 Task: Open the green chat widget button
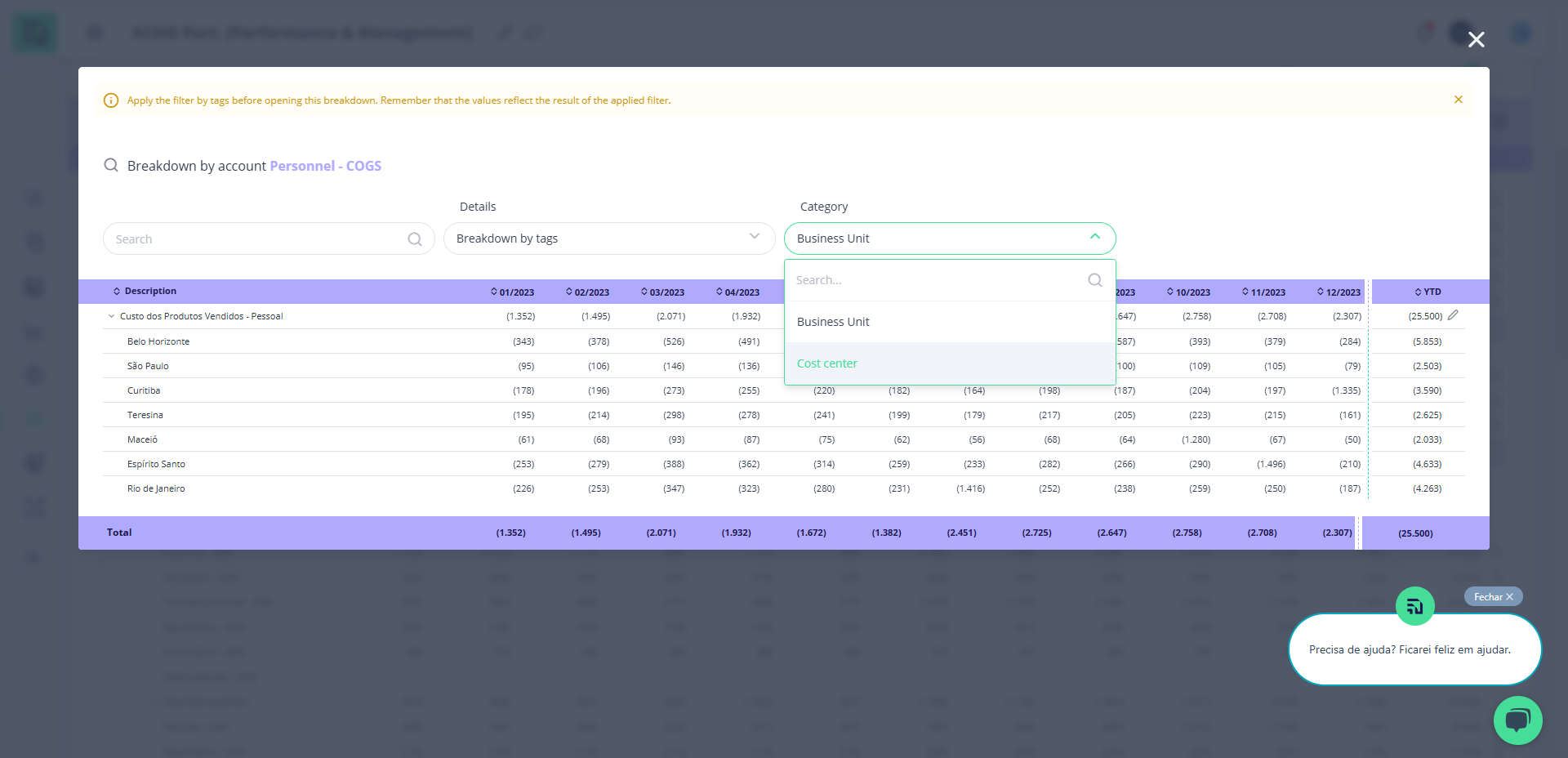[1517, 720]
